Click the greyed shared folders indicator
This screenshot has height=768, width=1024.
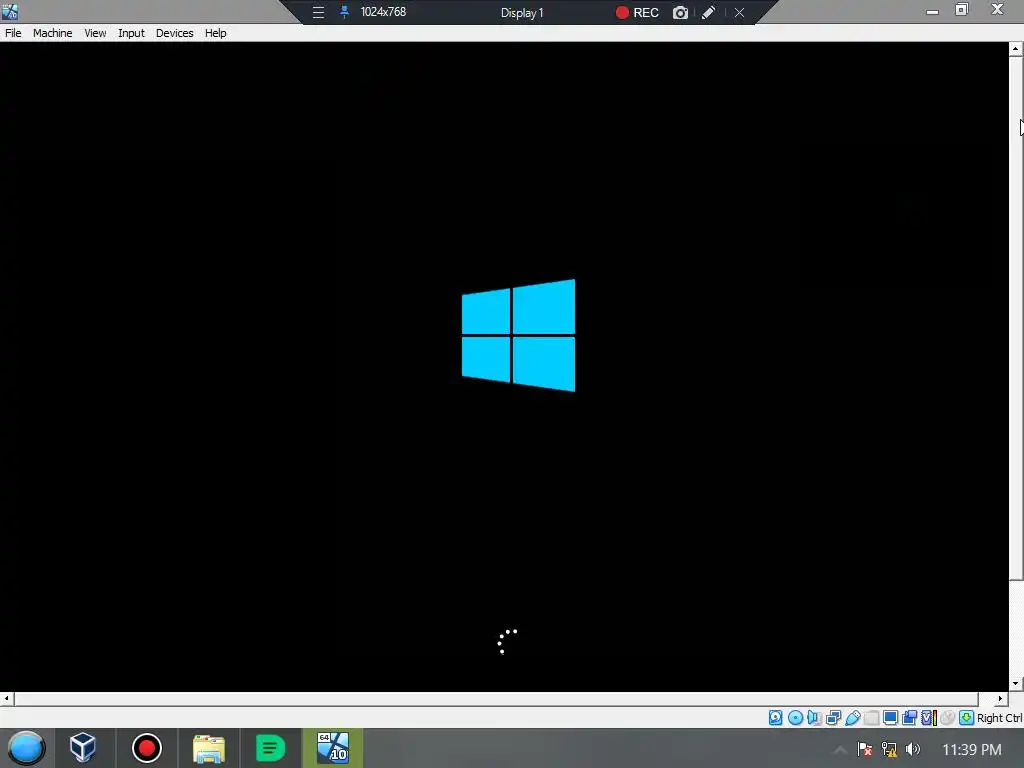(871, 718)
